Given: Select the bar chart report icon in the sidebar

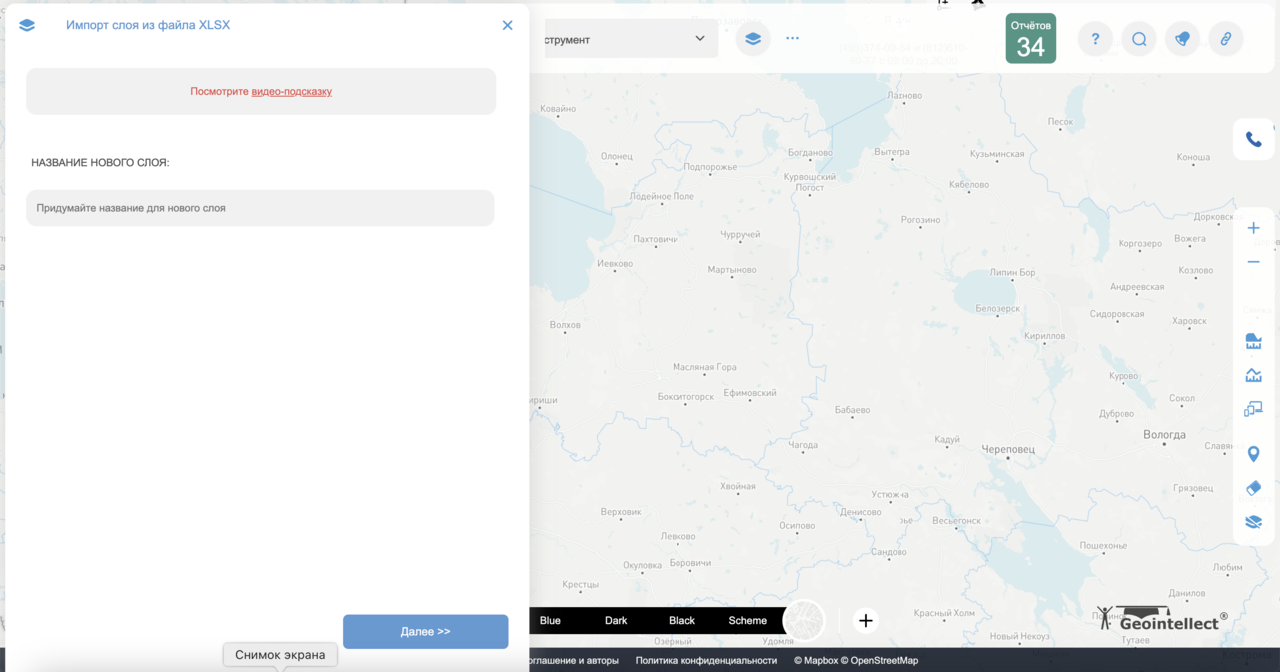Looking at the screenshot, I should (1253, 341).
